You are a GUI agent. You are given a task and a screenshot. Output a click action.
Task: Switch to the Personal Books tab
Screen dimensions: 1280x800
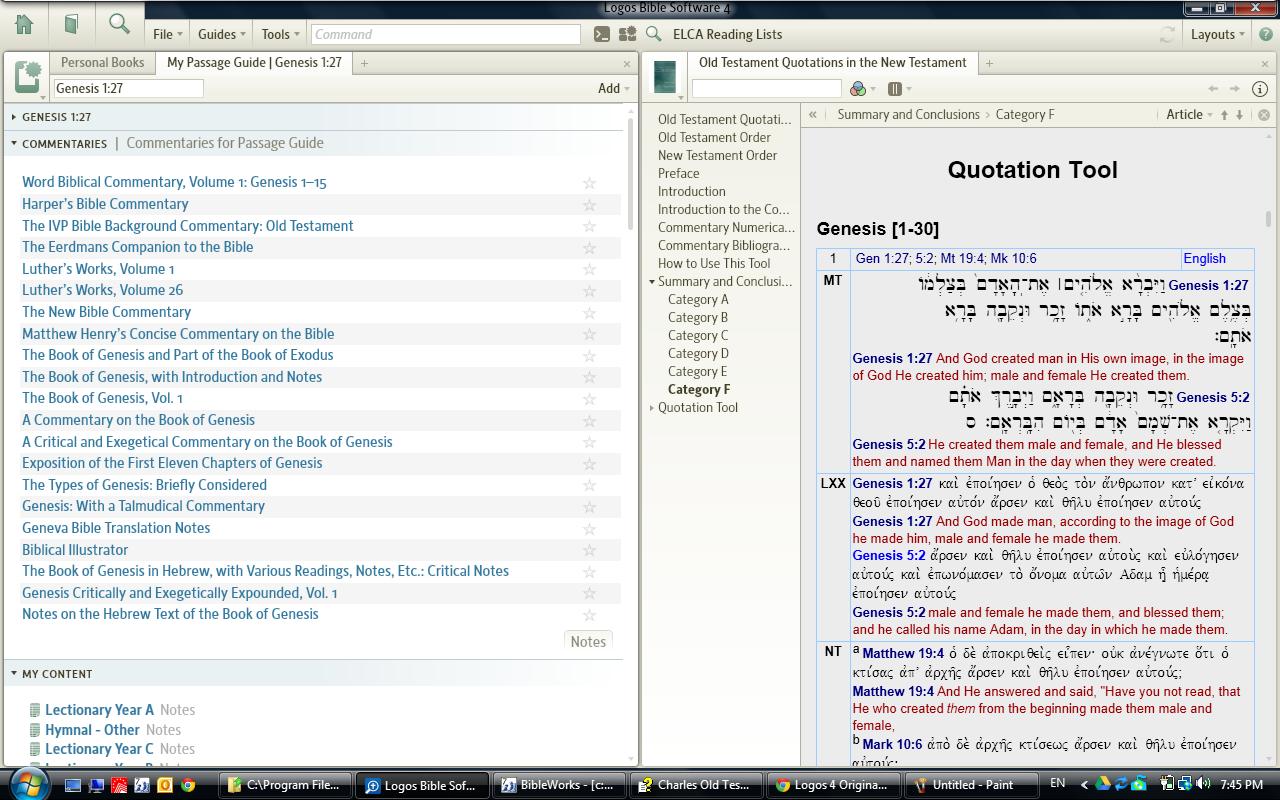(x=102, y=62)
